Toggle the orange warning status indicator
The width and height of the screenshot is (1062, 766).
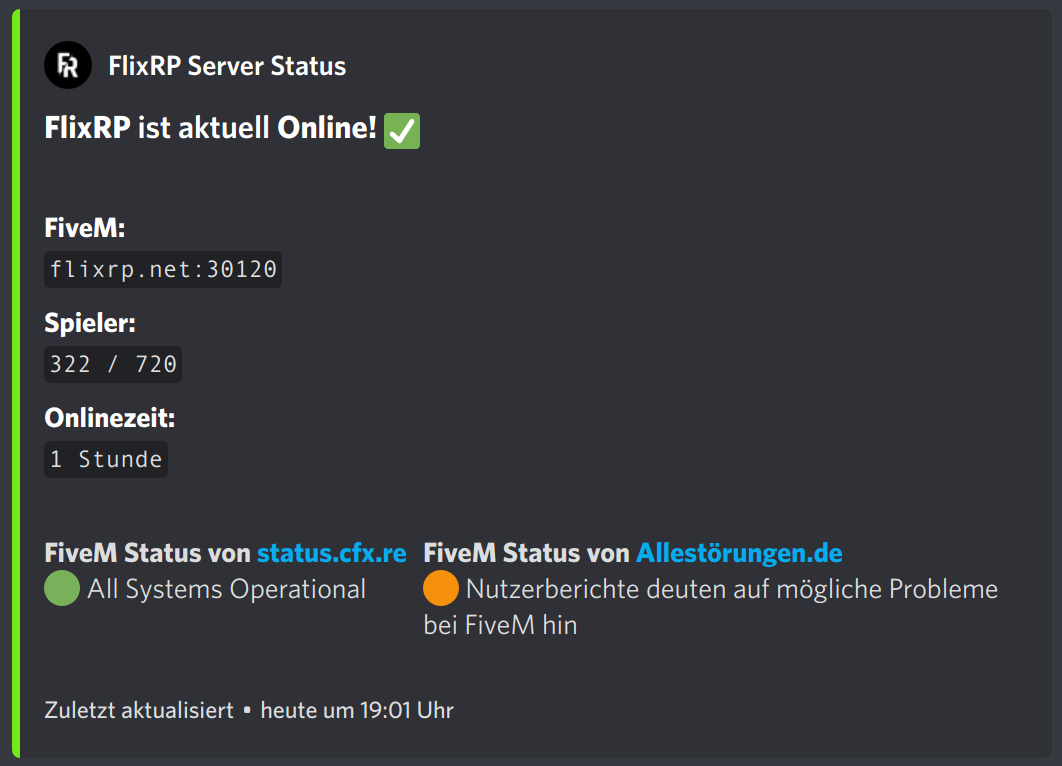click(440, 589)
